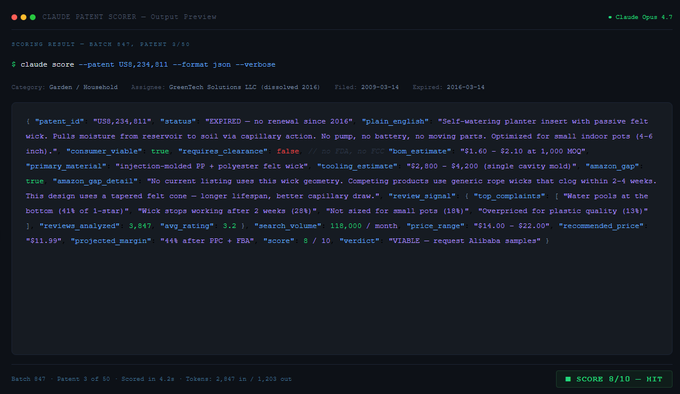
Task: Click the "recommended_price" JSON key
Action: point(601,226)
